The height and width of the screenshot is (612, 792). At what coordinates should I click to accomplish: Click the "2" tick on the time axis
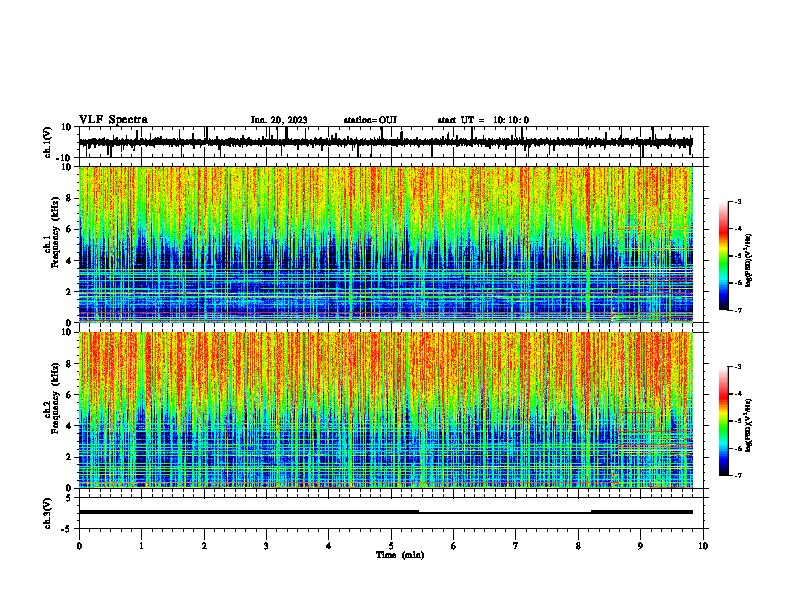(204, 546)
